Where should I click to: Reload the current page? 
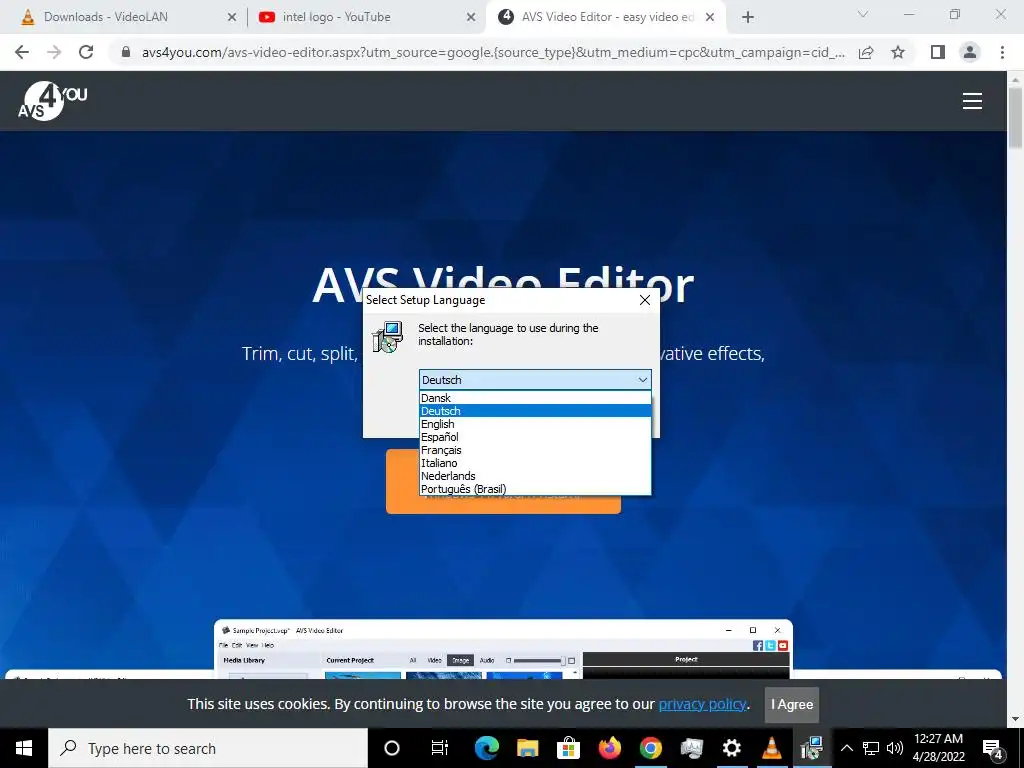[86, 52]
